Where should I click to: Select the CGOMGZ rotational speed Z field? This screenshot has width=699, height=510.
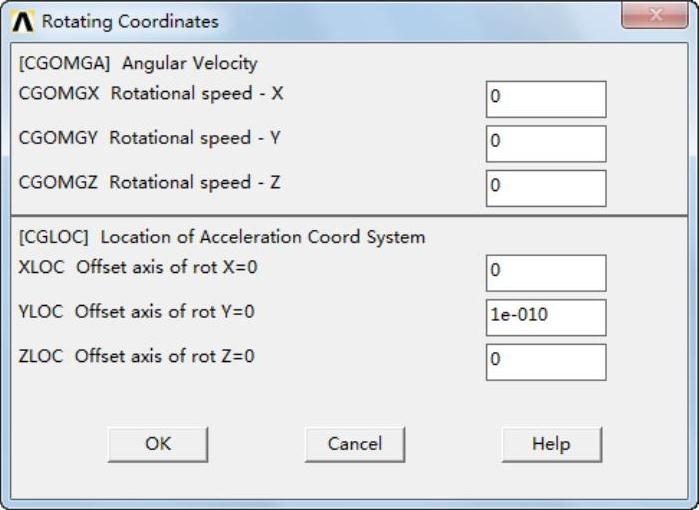[x=546, y=187]
